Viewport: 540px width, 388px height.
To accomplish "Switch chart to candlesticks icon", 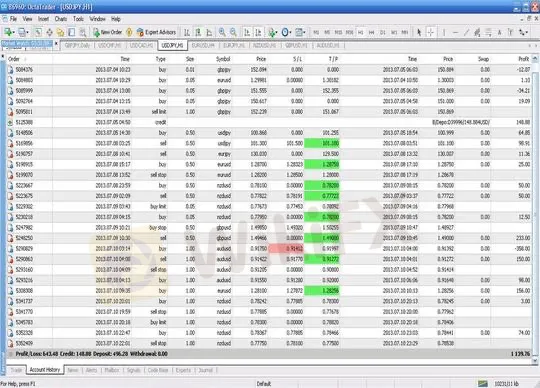I will tap(198, 32).
